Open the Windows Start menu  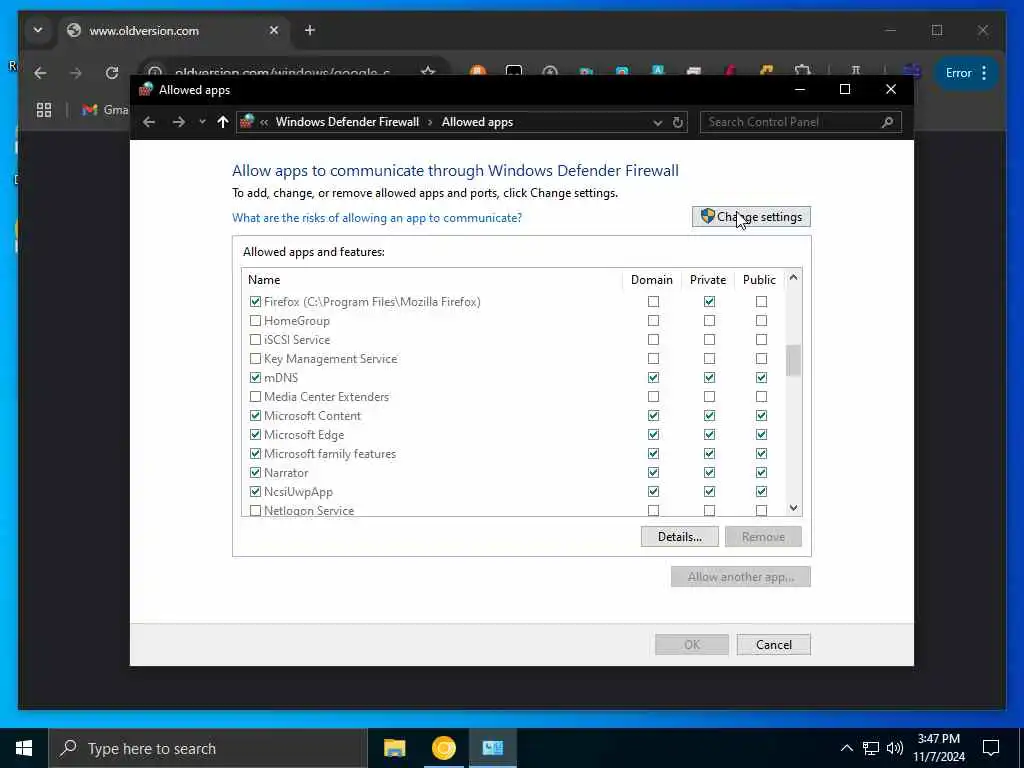click(x=24, y=748)
